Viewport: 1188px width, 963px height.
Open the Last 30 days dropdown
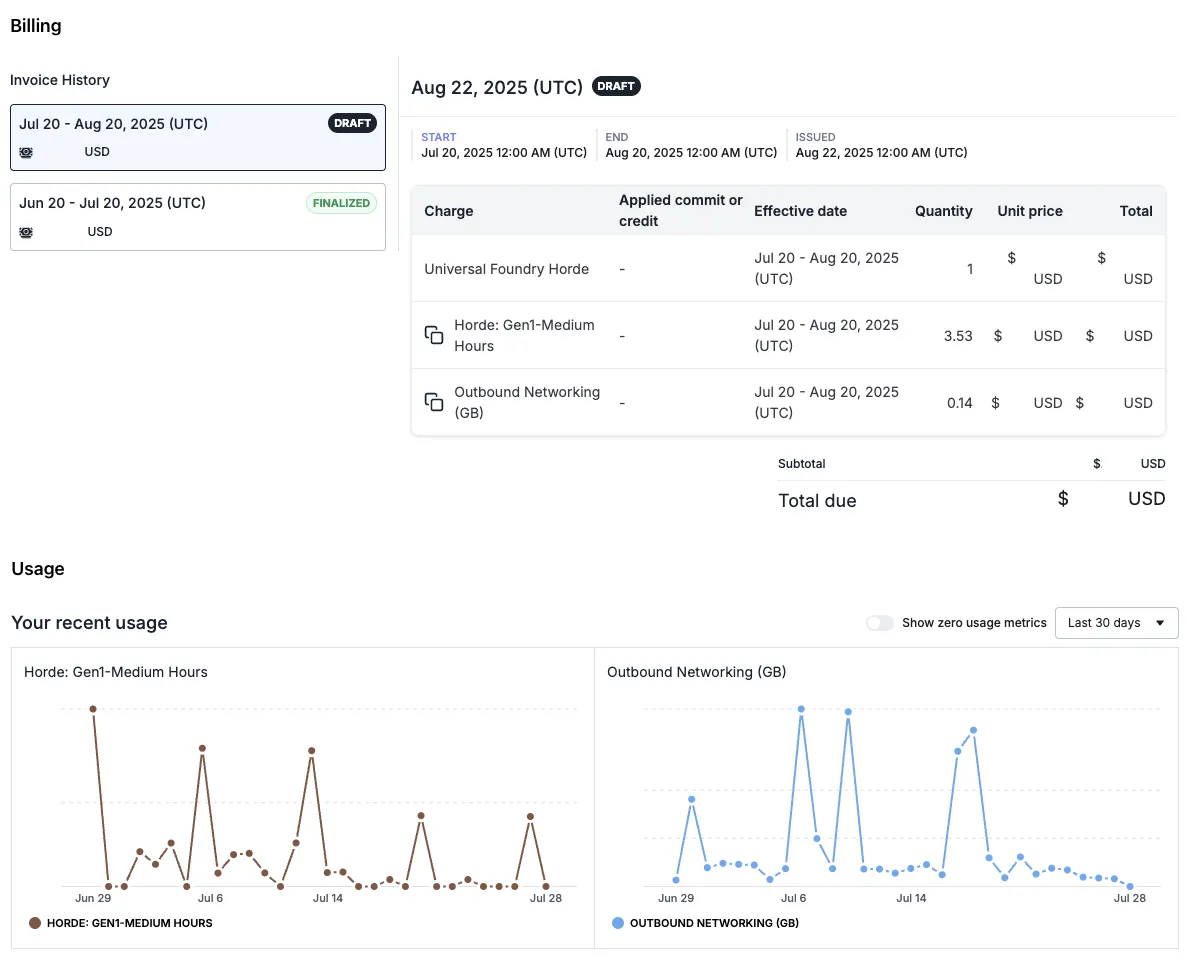click(x=1116, y=622)
